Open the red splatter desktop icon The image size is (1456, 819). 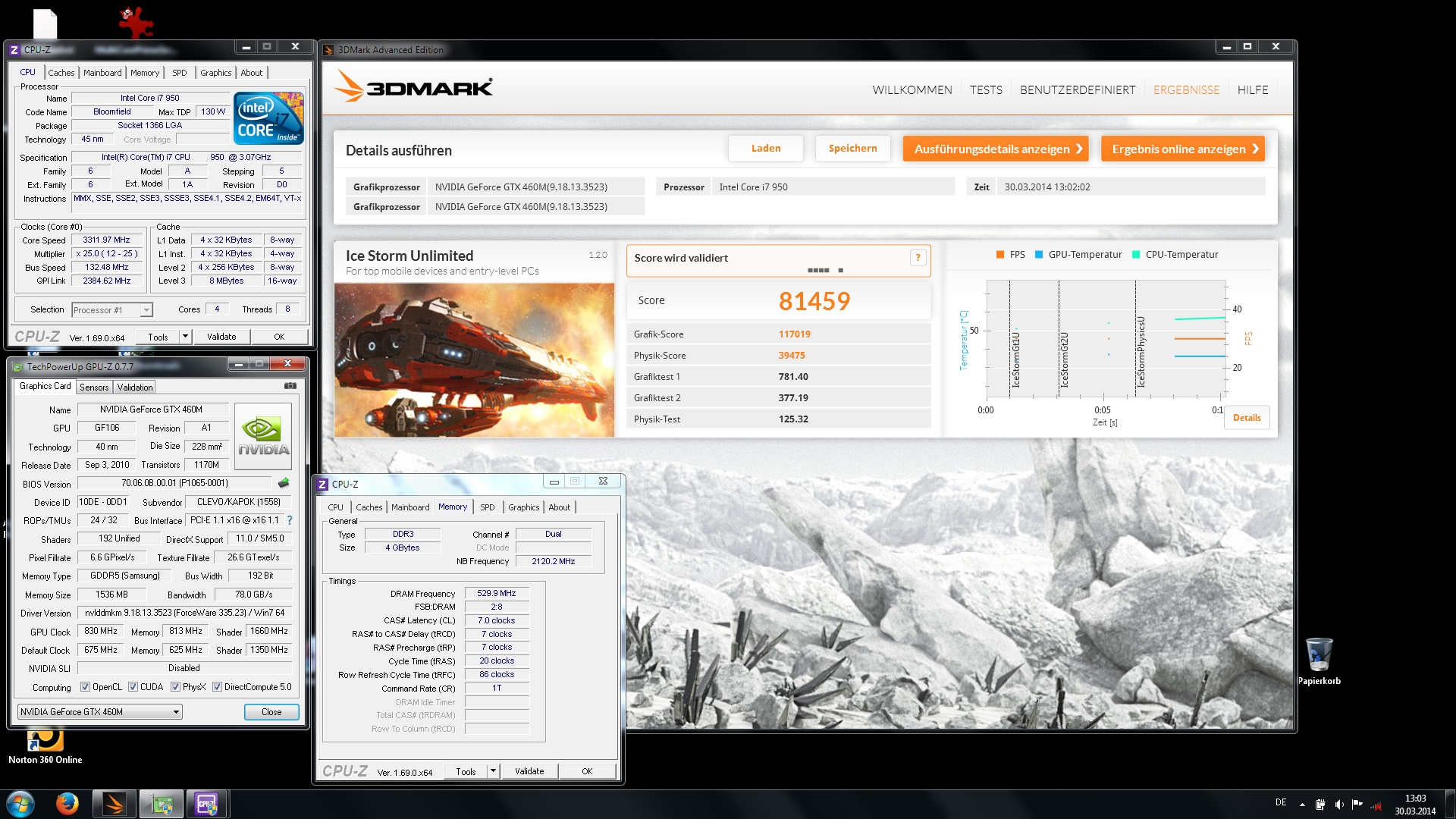[136, 23]
